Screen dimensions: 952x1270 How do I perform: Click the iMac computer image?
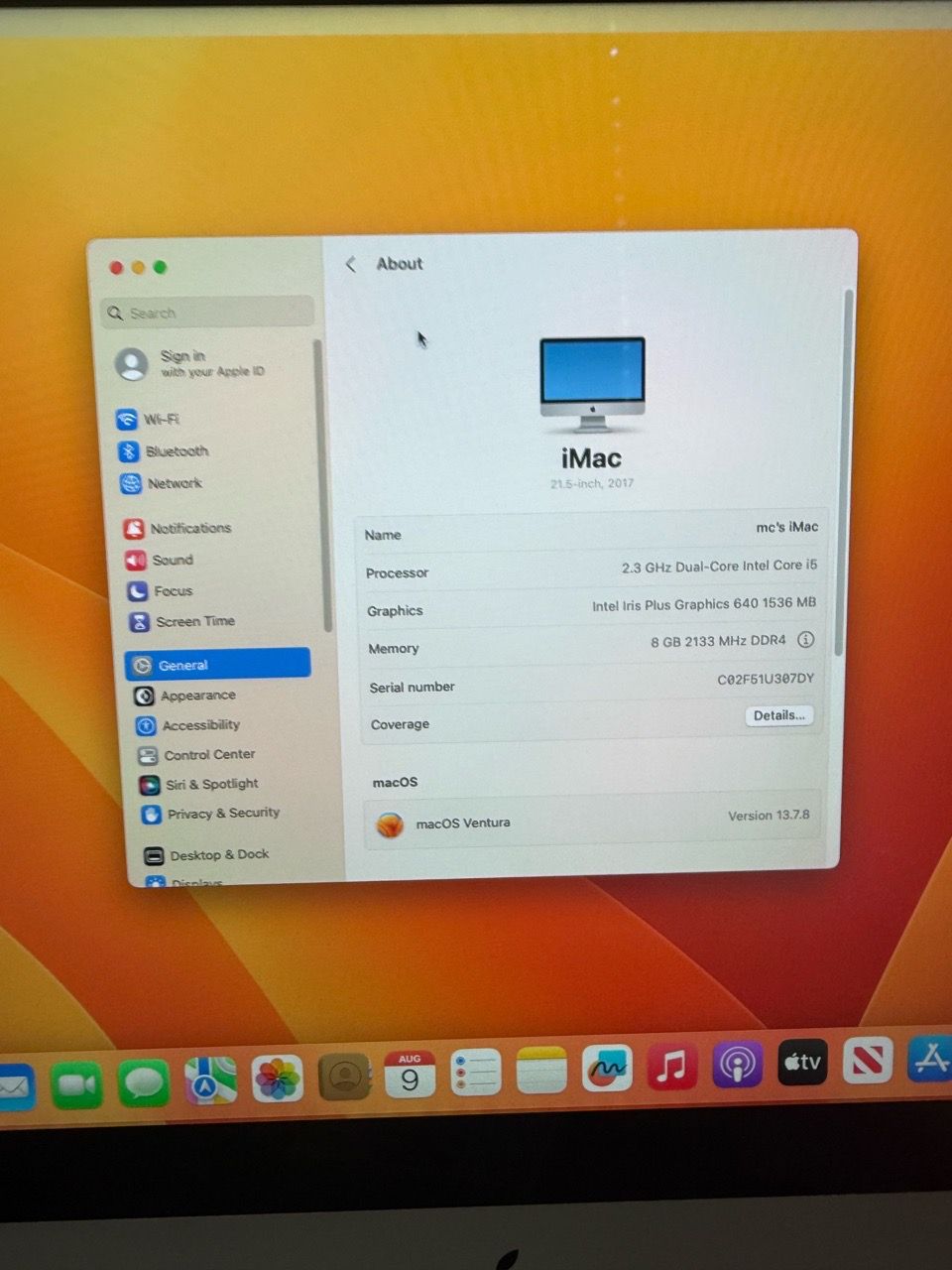point(592,385)
